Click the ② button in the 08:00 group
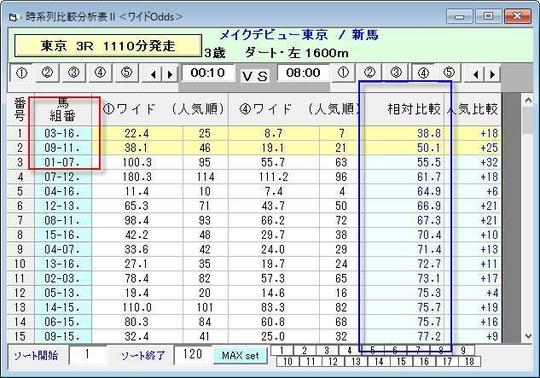The image size is (540, 378). pyautogui.click(x=370, y=73)
